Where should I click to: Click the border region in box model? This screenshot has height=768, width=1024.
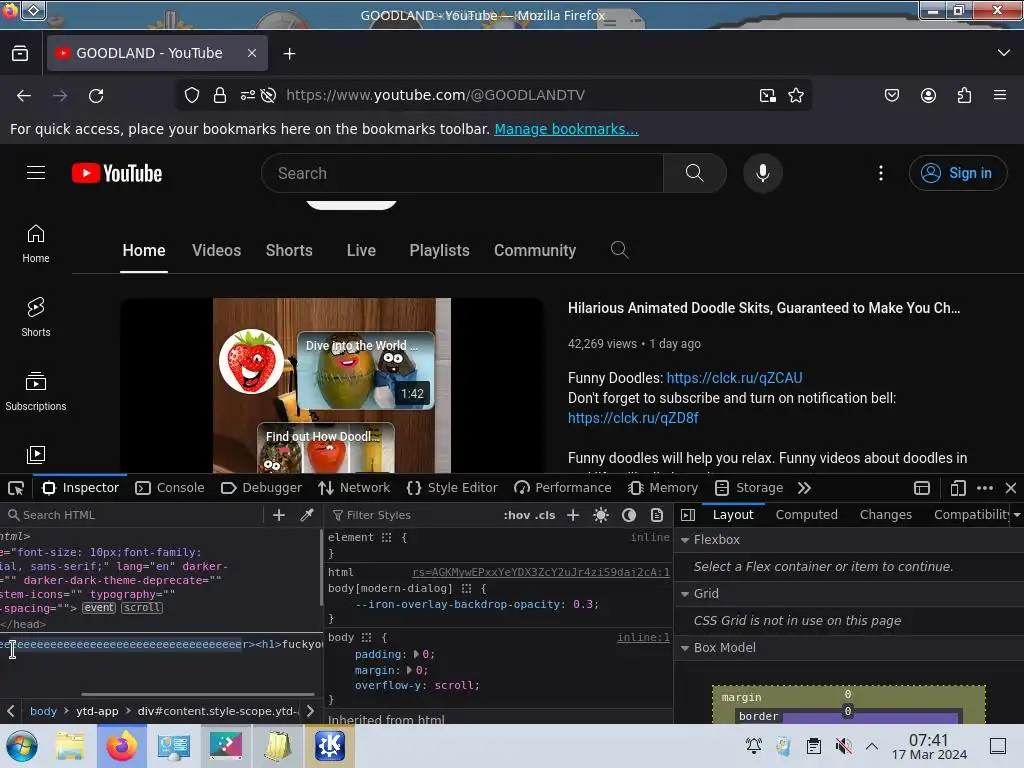click(758, 716)
